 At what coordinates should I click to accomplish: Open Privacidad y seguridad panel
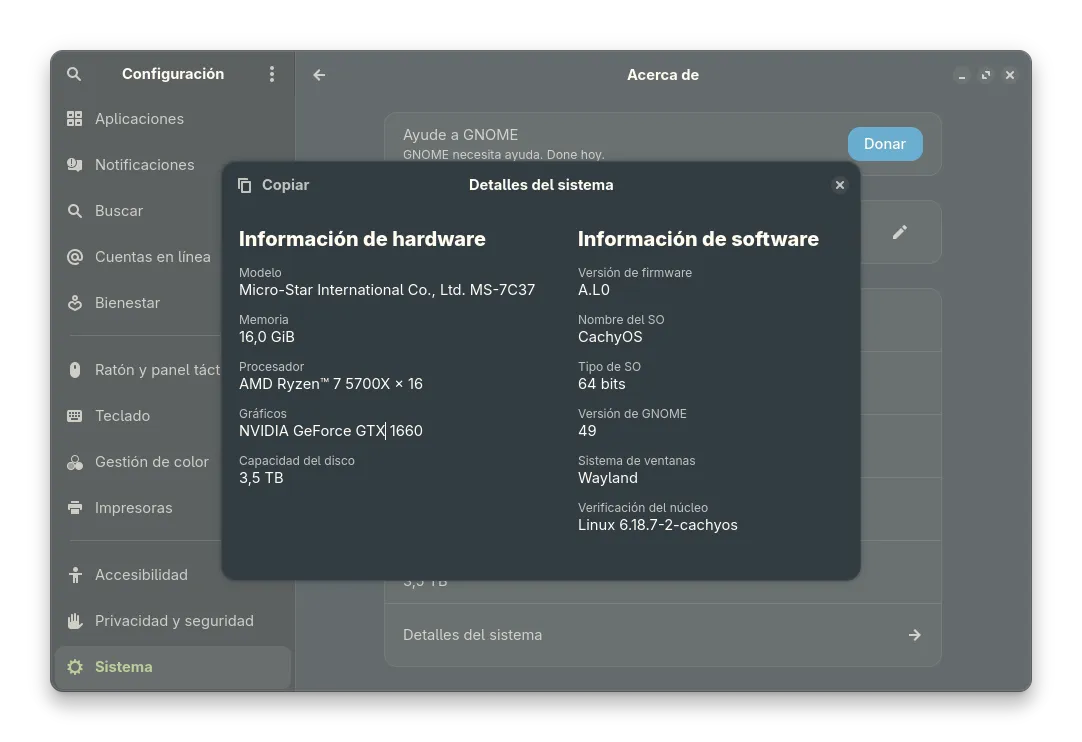[174, 621]
